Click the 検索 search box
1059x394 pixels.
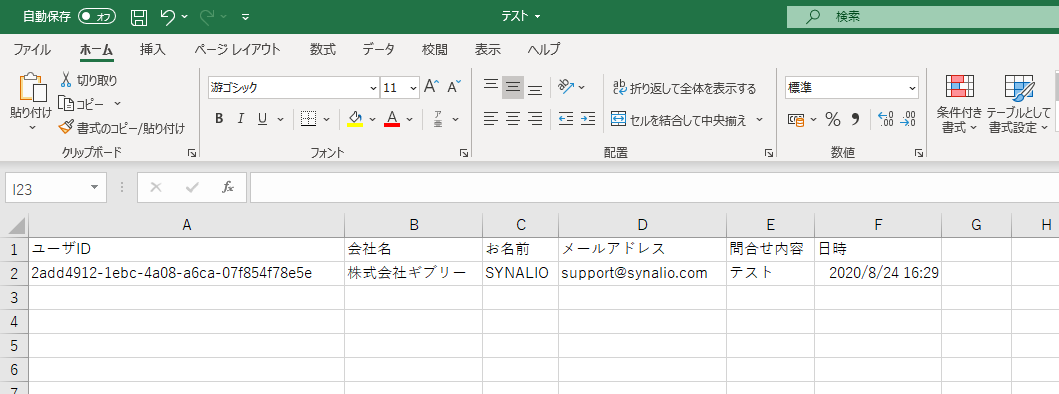click(923, 16)
